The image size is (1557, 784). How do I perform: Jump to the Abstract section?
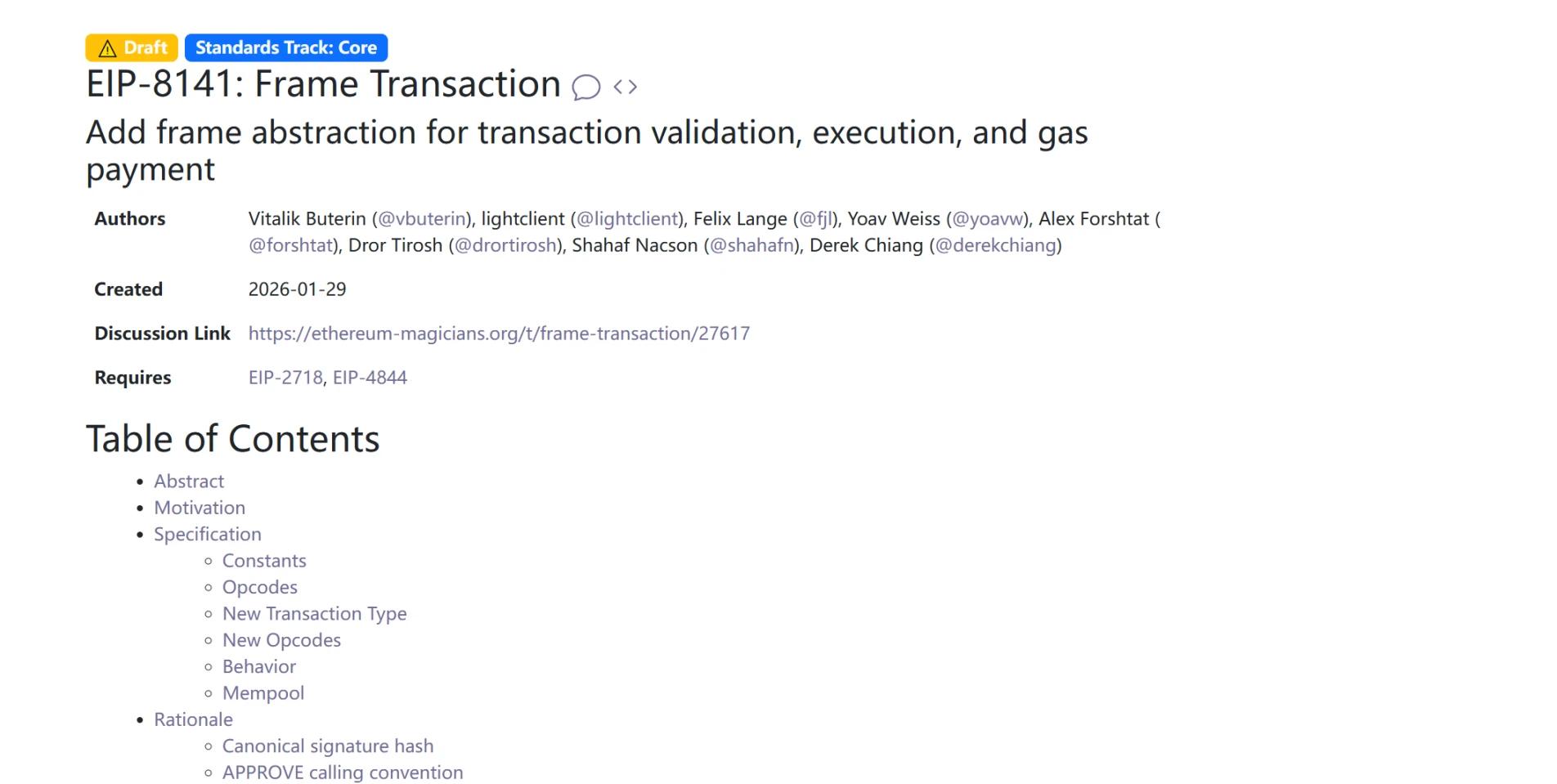click(x=189, y=482)
